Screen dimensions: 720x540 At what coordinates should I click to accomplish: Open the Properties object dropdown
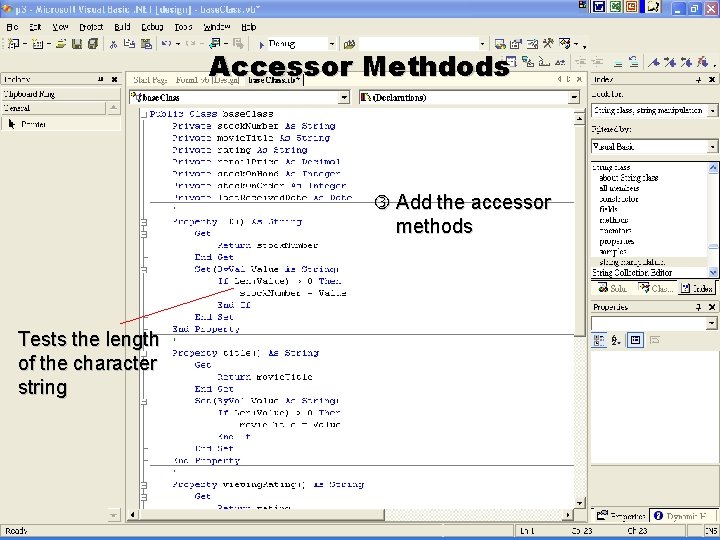(x=711, y=323)
